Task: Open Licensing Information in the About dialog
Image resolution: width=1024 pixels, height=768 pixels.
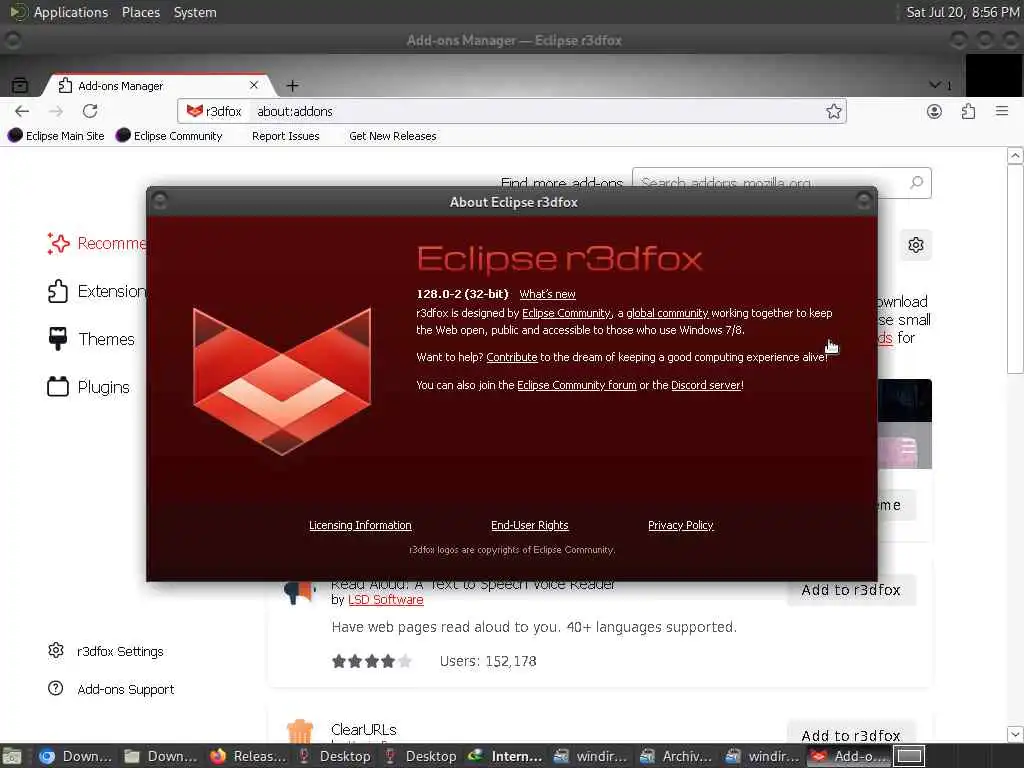Action: (x=360, y=525)
